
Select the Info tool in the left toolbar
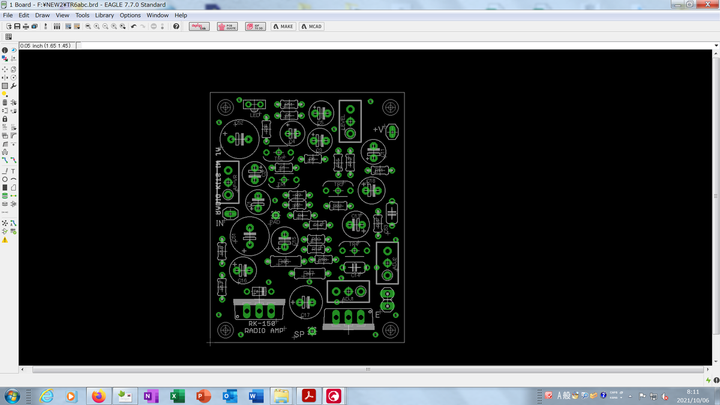pos(4,51)
